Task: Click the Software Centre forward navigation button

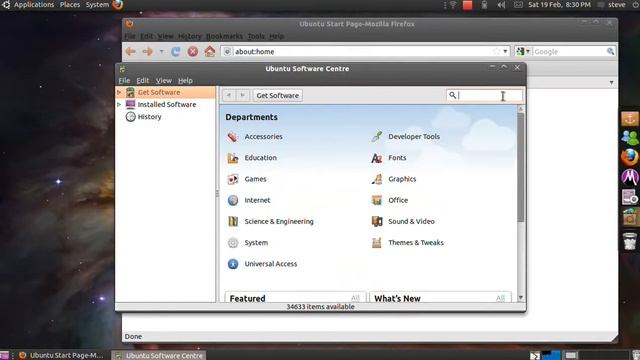Action: [242, 96]
